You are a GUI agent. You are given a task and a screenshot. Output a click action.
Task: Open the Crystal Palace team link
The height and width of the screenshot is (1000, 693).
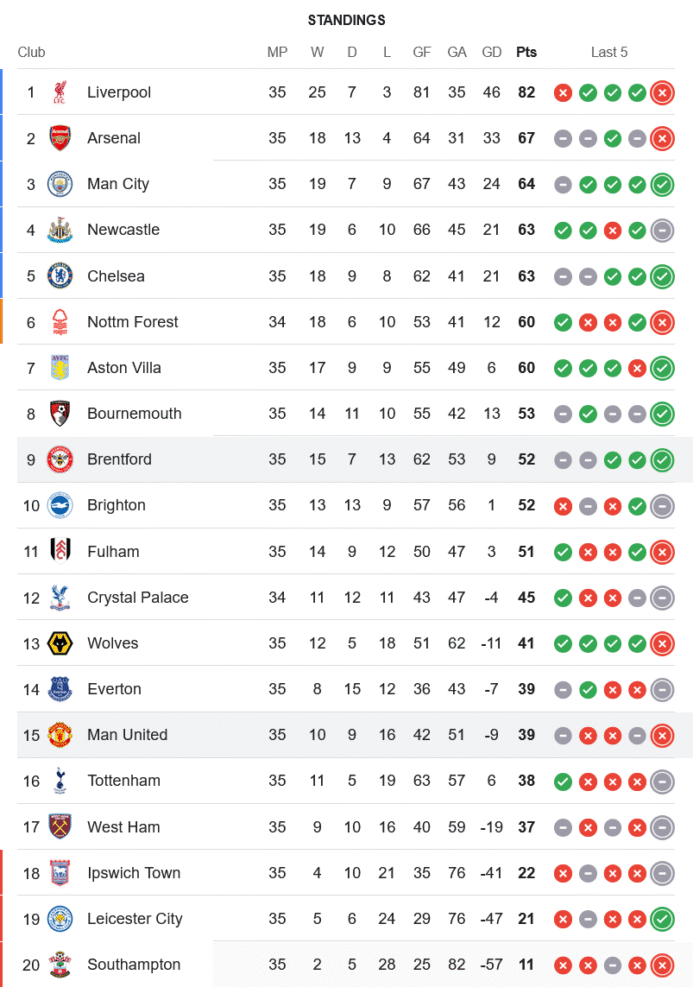(137, 597)
